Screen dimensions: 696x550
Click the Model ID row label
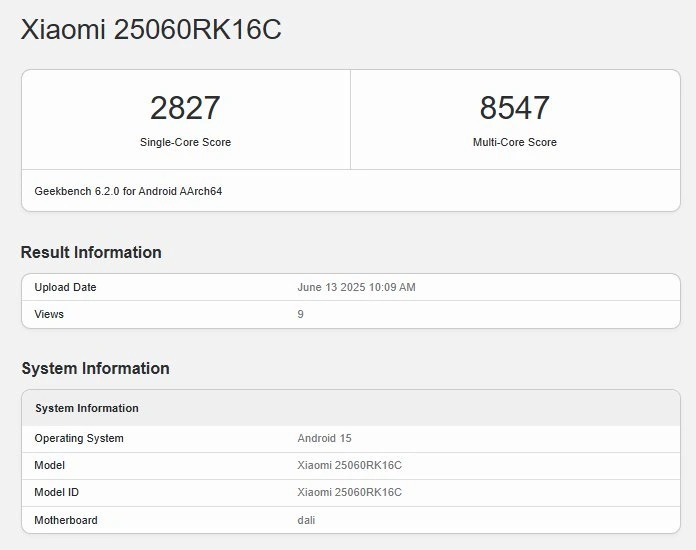tap(56, 492)
